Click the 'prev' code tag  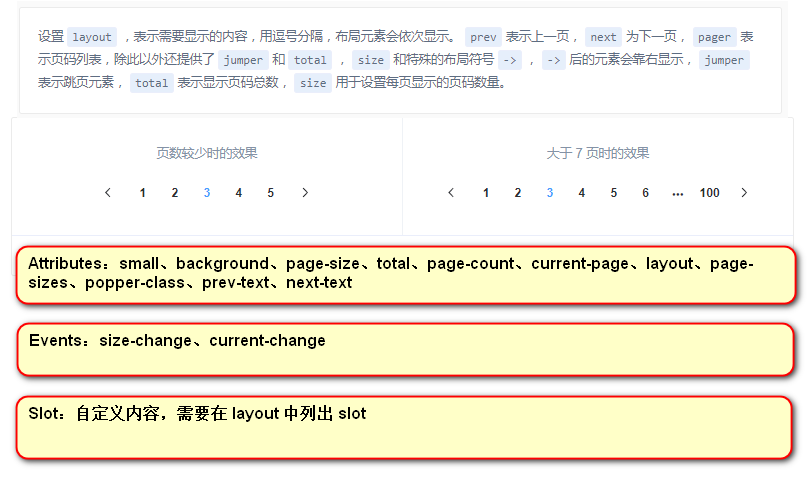coord(483,37)
